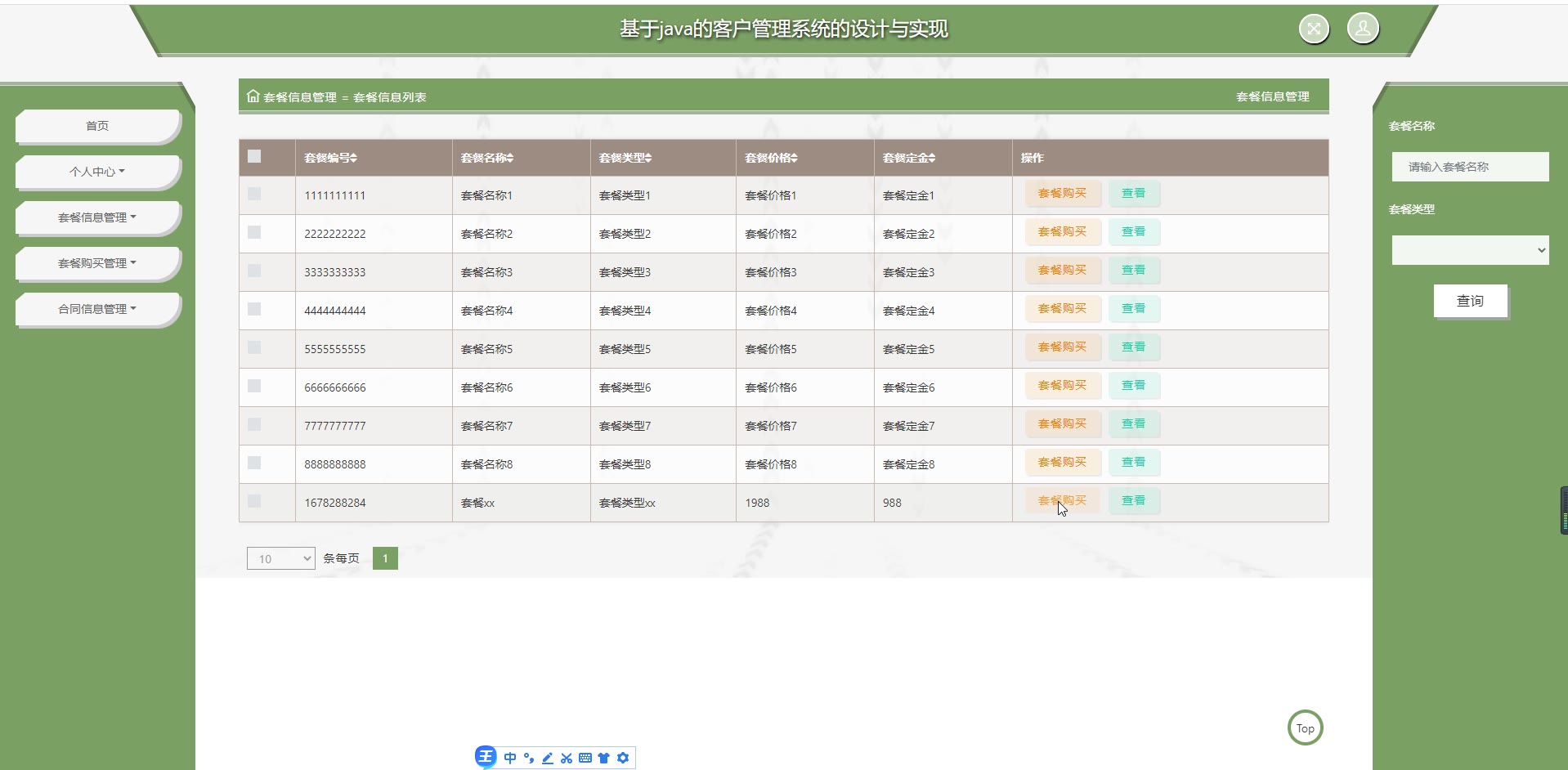Tick the select-all checkbox in table header

tap(254, 156)
